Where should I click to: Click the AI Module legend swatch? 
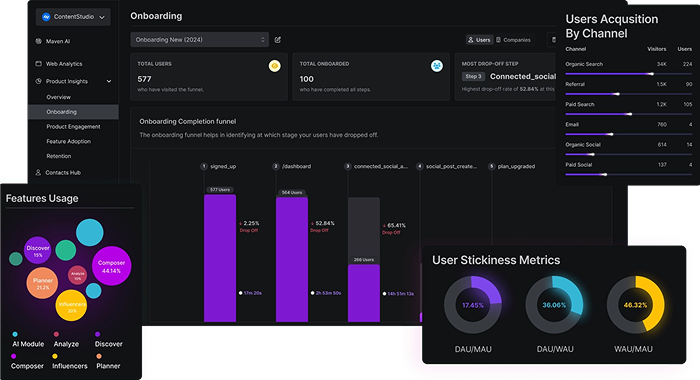pyautogui.click(x=15, y=334)
